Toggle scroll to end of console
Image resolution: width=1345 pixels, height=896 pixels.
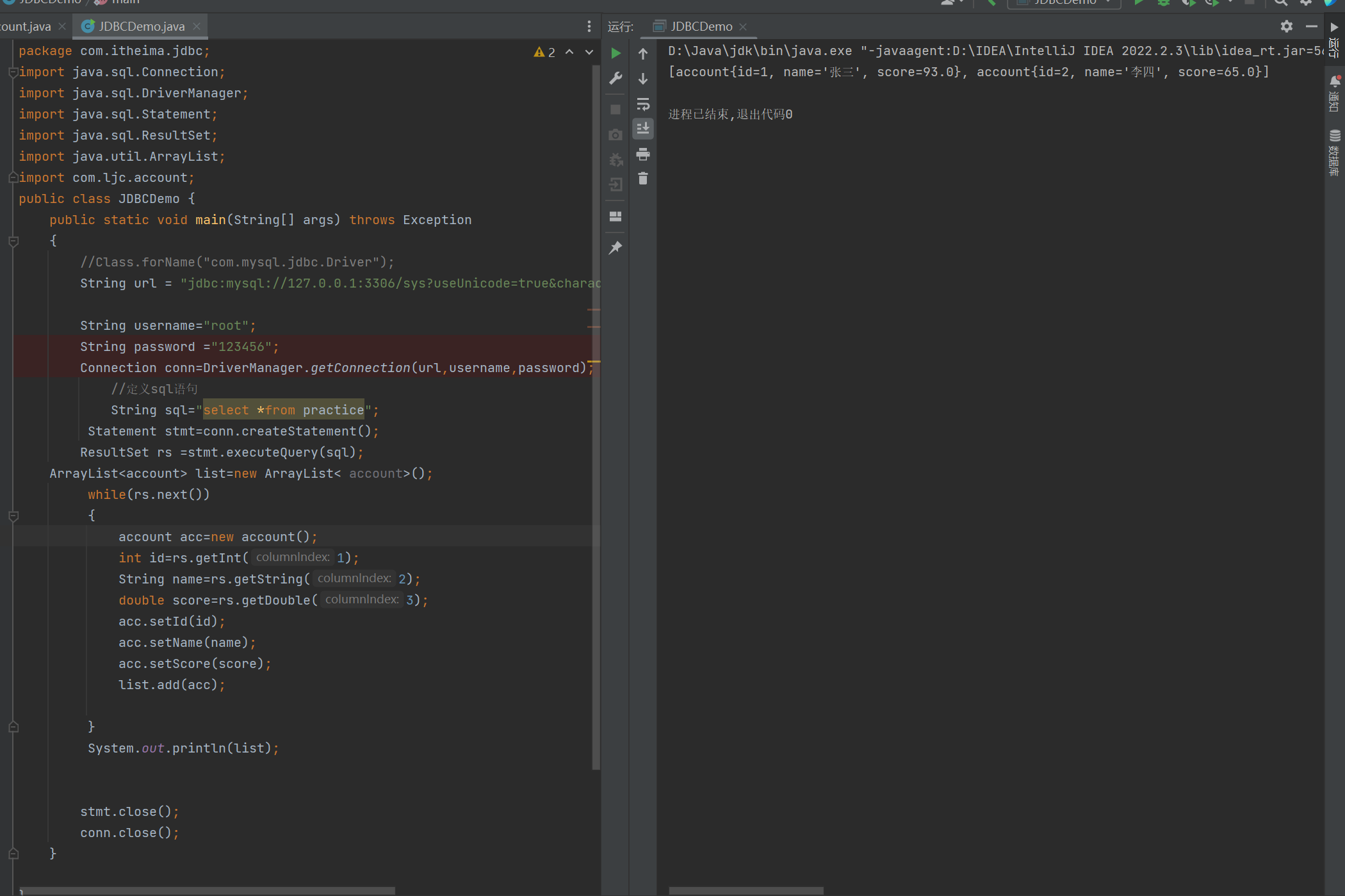643,129
